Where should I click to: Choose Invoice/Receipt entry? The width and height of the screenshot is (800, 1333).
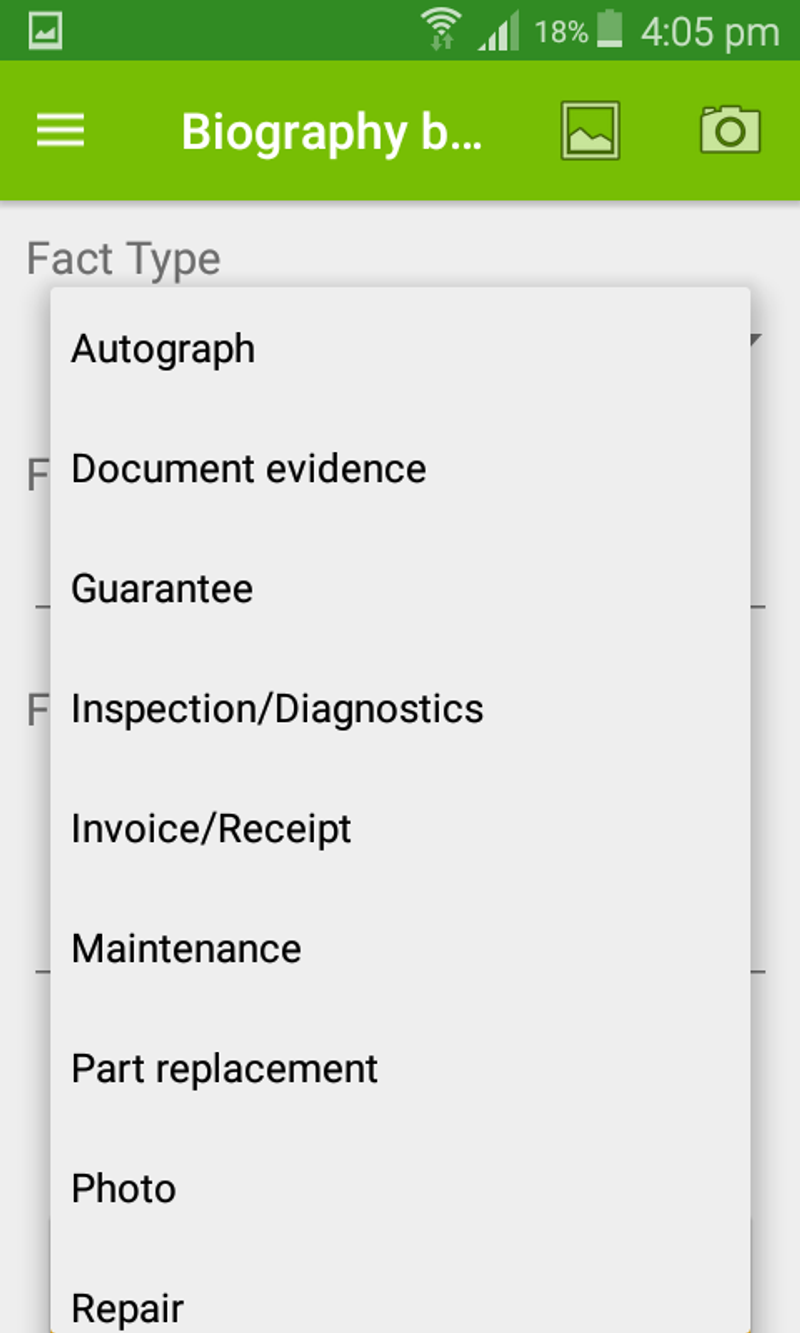[210, 828]
